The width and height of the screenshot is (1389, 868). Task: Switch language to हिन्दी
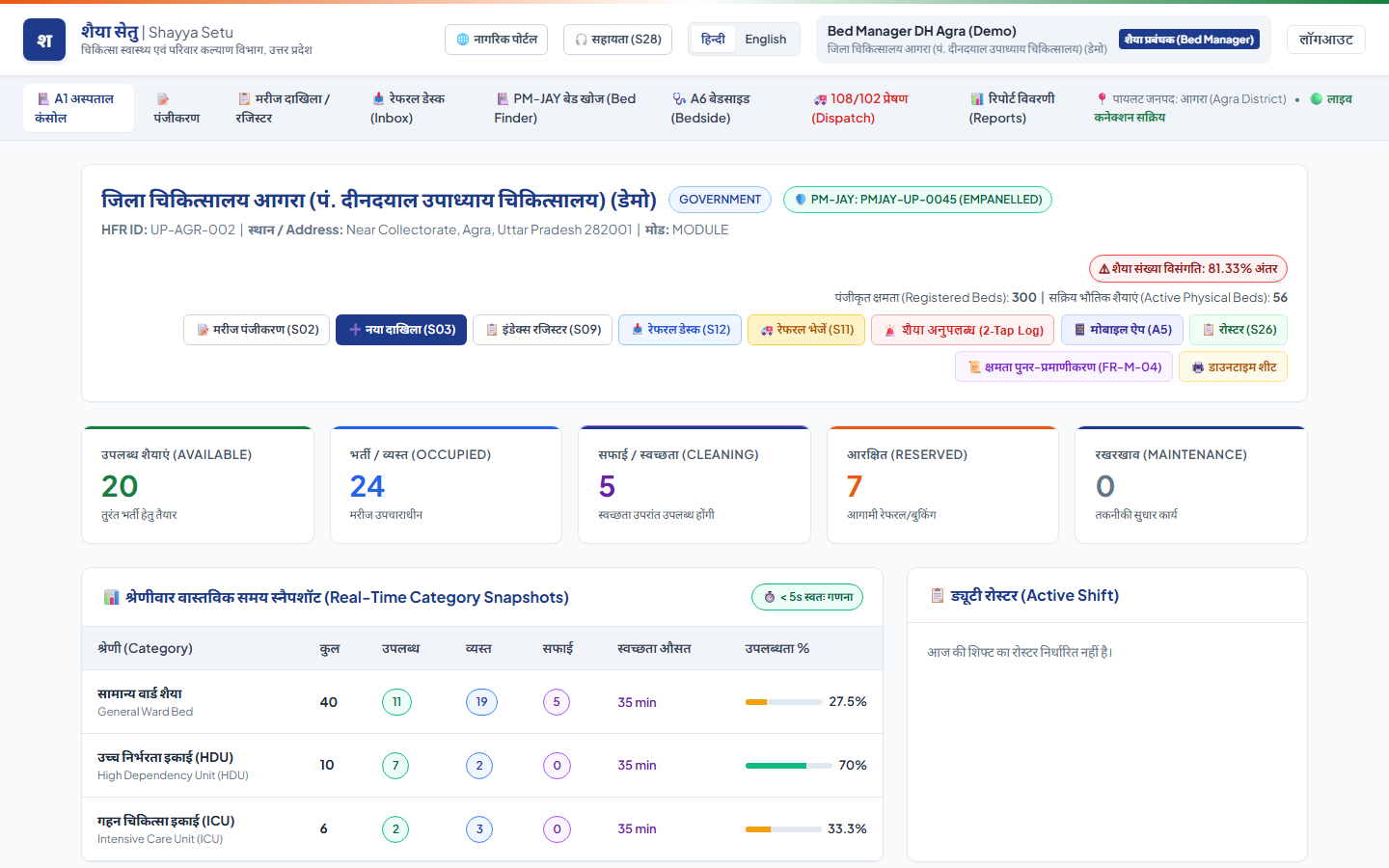click(x=713, y=40)
